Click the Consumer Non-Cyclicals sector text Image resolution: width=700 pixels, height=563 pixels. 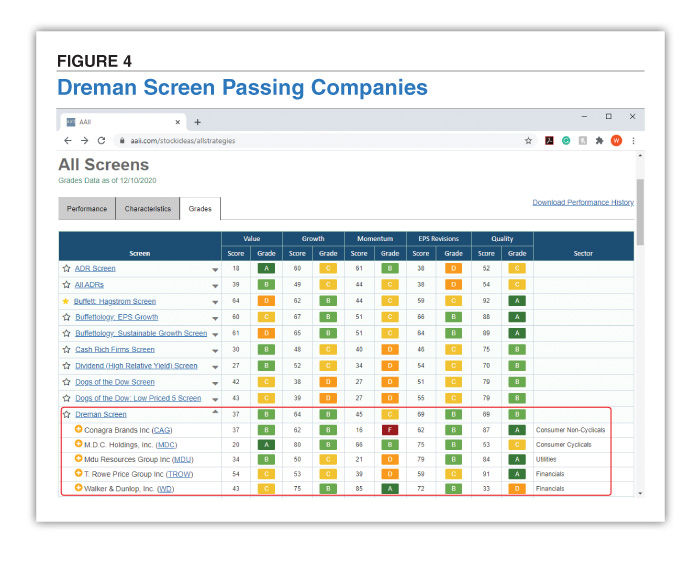pos(570,430)
